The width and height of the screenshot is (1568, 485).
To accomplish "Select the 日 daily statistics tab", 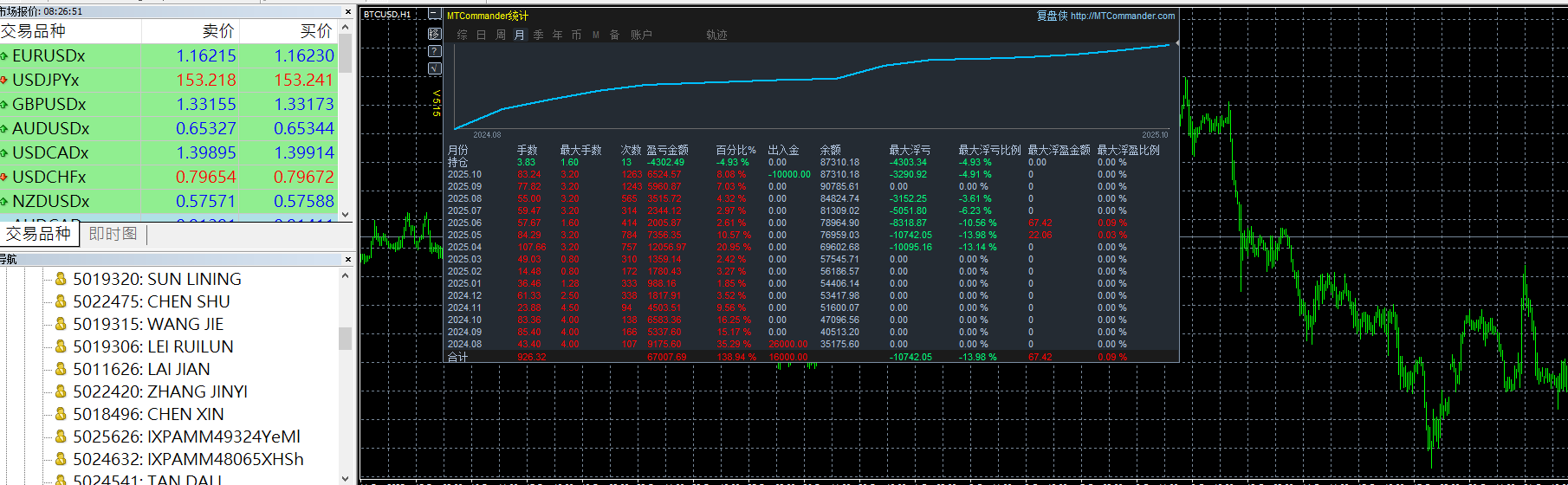I will (x=481, y=35).
